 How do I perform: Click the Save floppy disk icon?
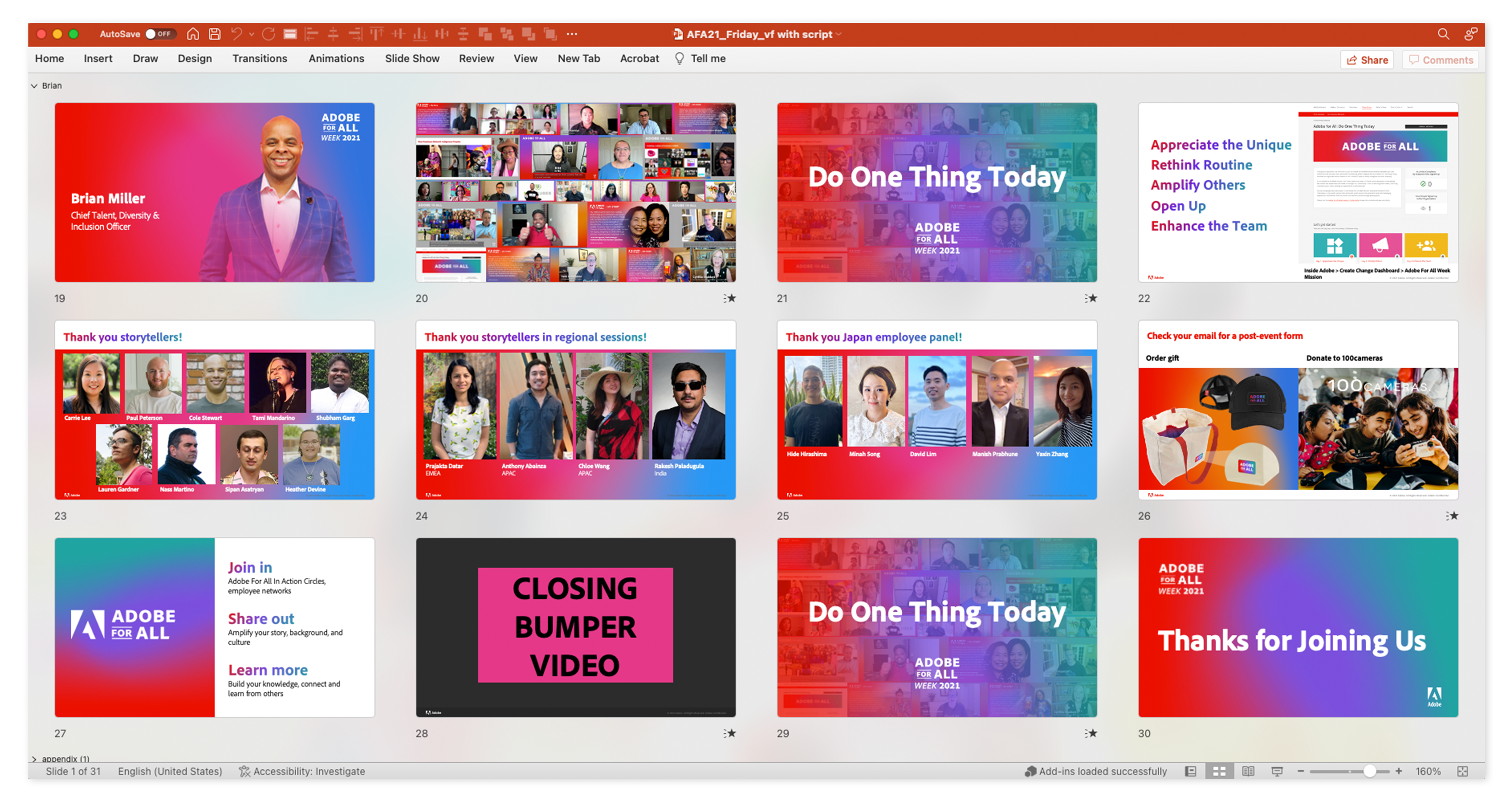(215, 34)
